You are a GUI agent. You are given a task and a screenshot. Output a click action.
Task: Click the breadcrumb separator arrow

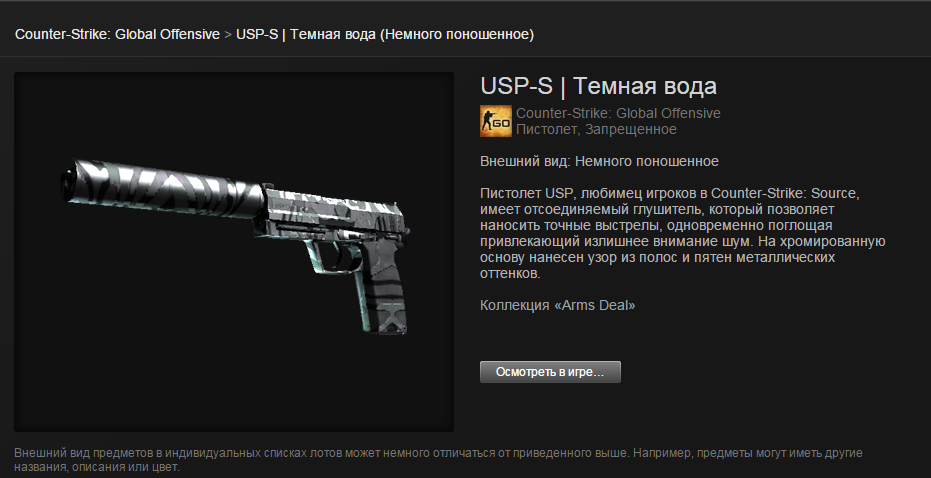[x=228, y=34]
